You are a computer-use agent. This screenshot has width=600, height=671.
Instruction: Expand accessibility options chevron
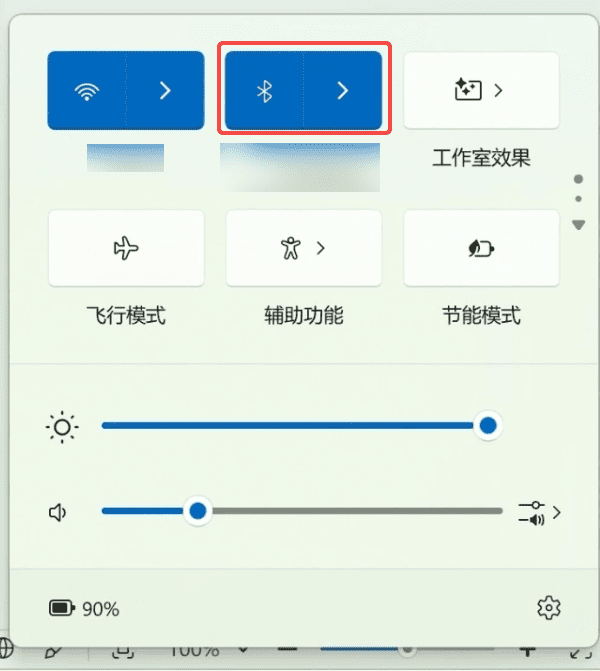(x=321, y=248)
